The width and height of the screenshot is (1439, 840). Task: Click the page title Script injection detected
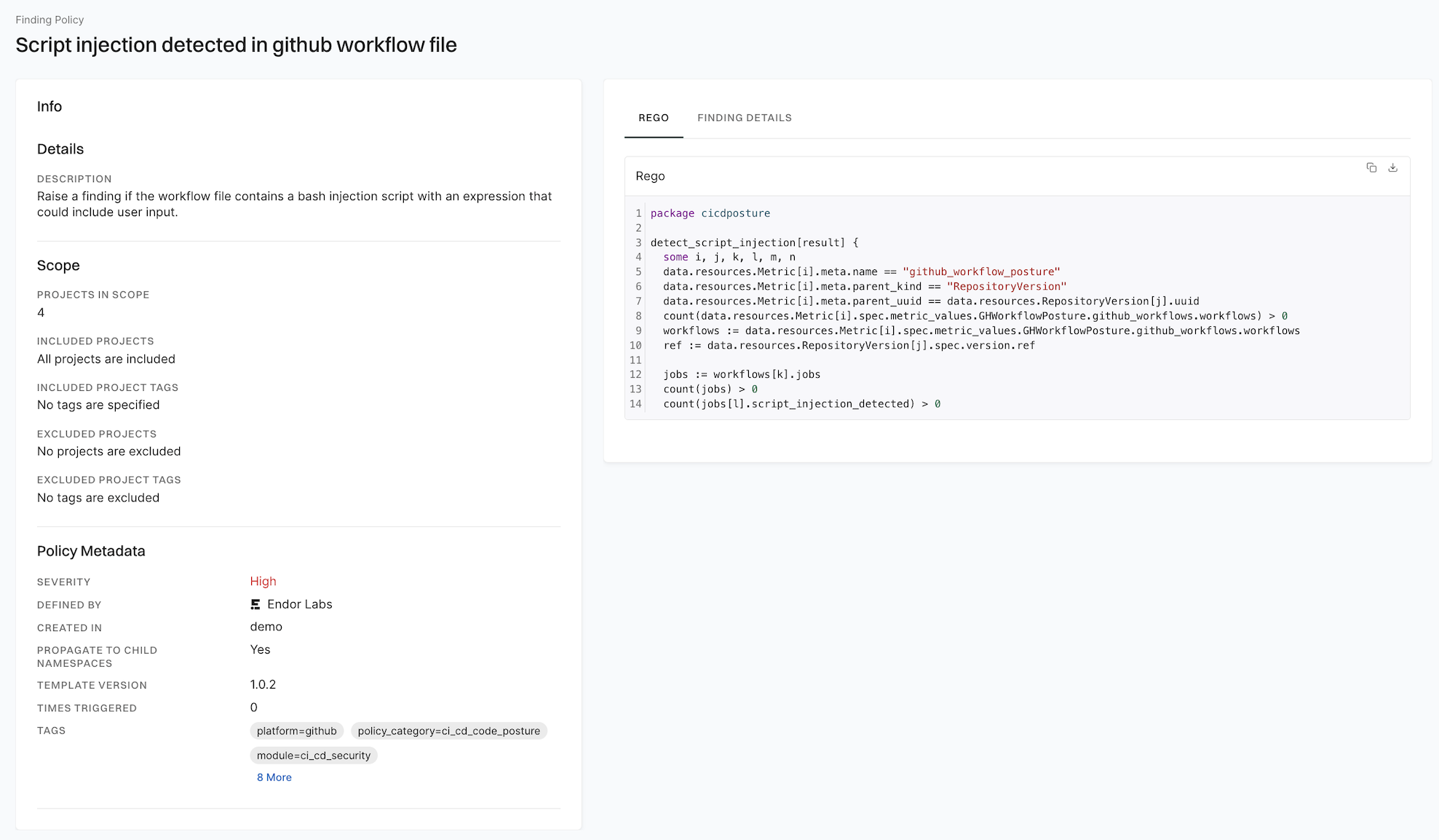tap(237, 44)
